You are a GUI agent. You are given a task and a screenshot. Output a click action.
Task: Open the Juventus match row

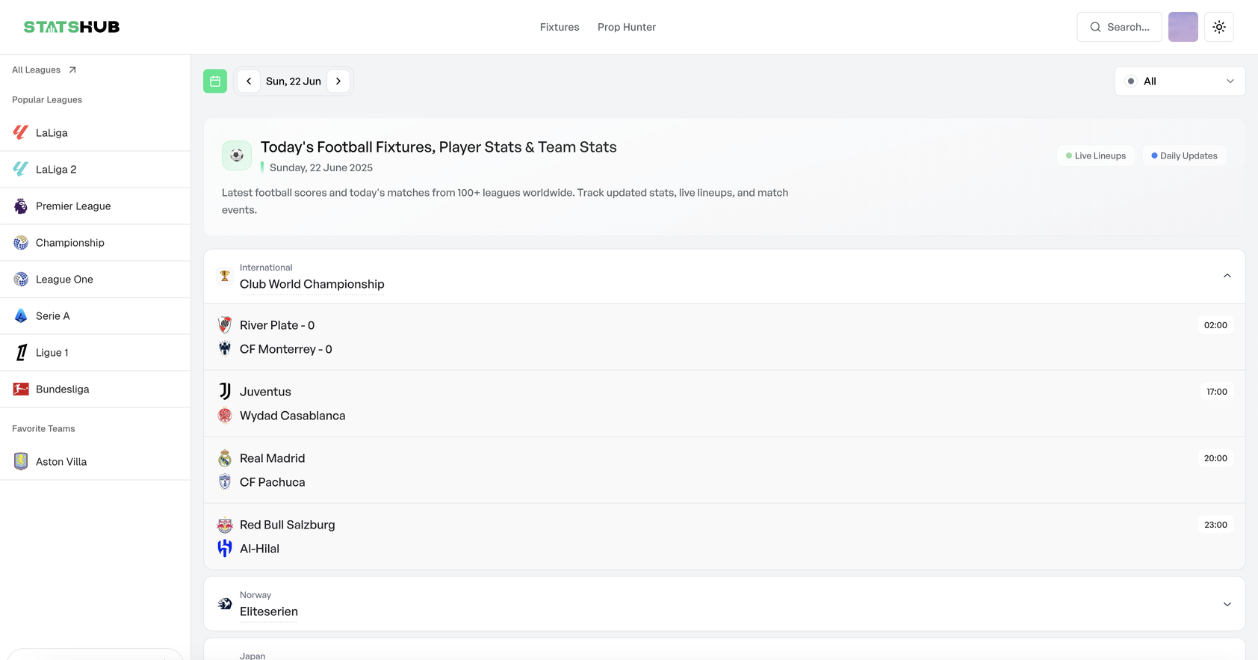point(724,403)
